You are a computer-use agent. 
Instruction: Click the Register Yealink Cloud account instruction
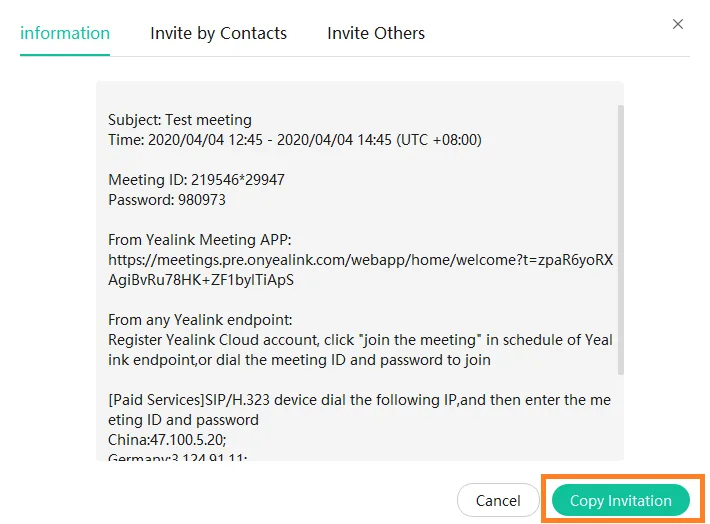point(360,340)
